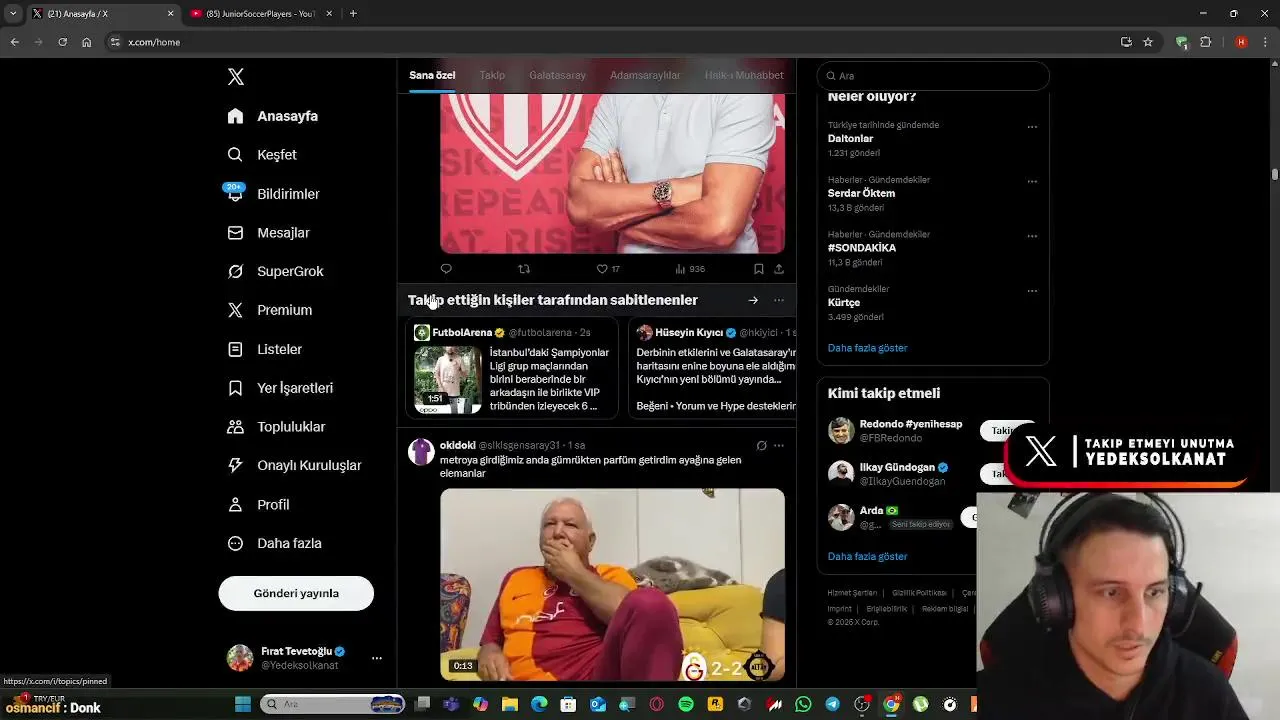
Task: Open Listeler from sidebar
Action: 264,349
